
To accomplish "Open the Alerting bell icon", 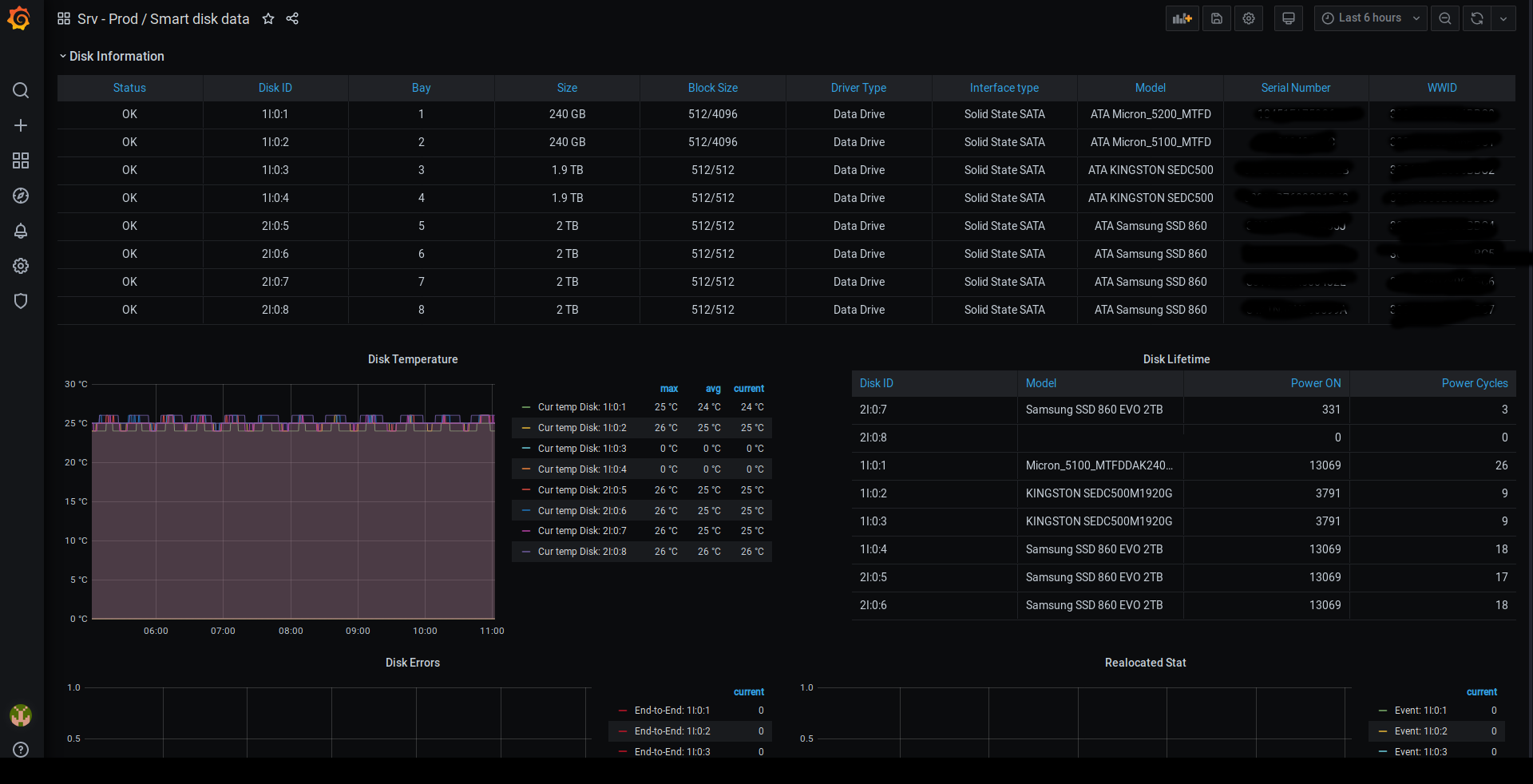I will [21, 231].
